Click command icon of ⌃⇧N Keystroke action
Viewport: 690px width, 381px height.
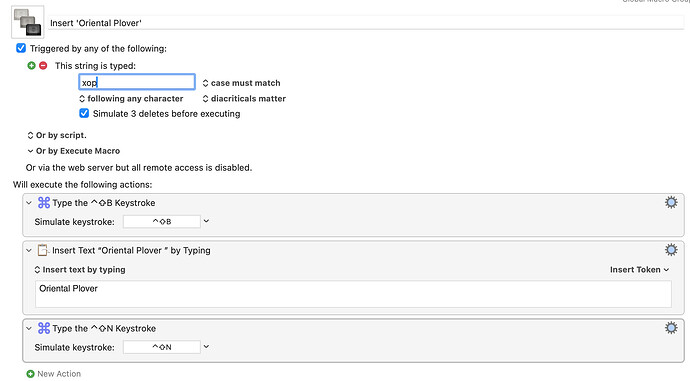tap(44, 328)
